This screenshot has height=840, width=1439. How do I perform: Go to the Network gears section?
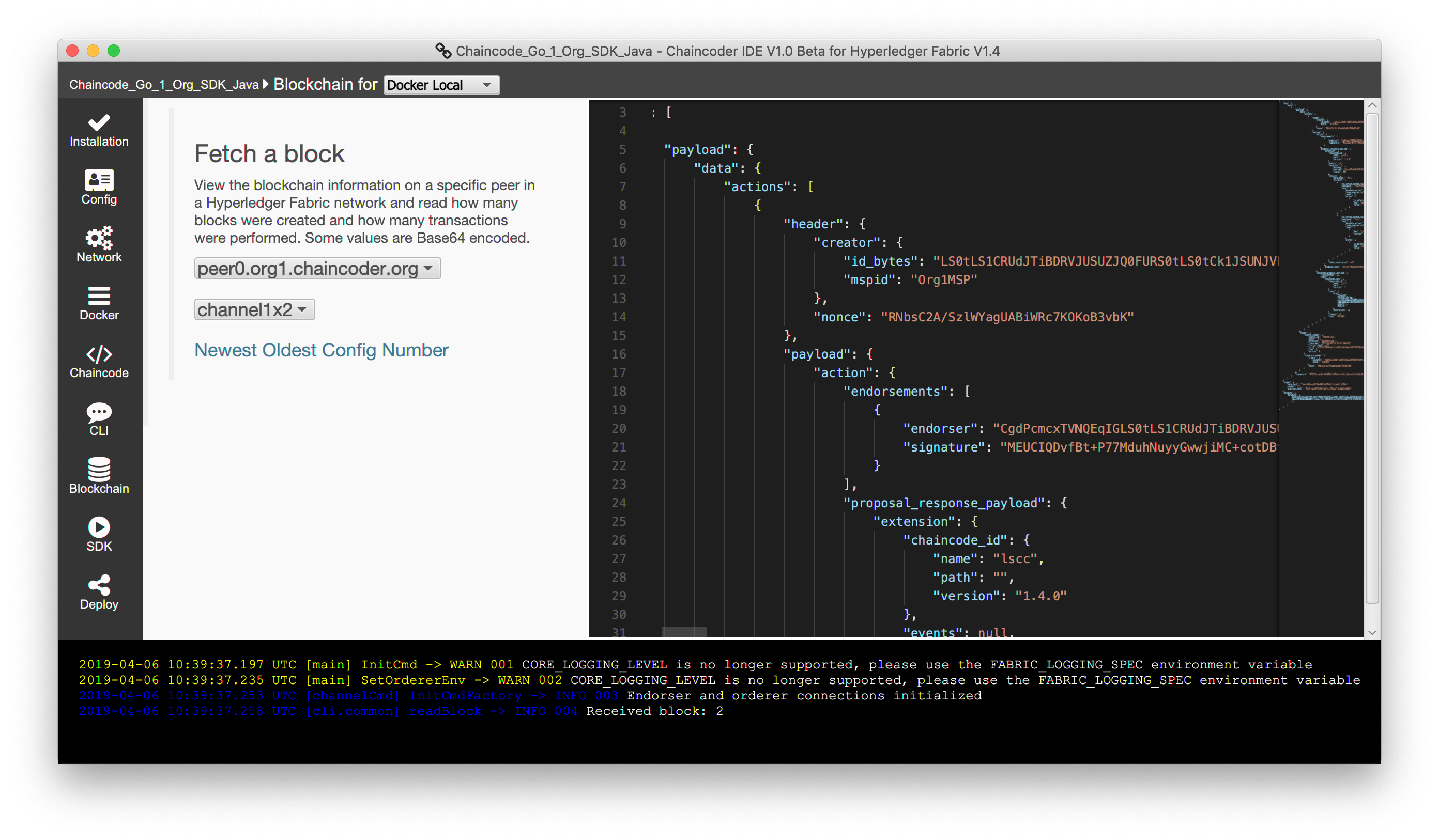pyautogui.click(x=99, y=245)
